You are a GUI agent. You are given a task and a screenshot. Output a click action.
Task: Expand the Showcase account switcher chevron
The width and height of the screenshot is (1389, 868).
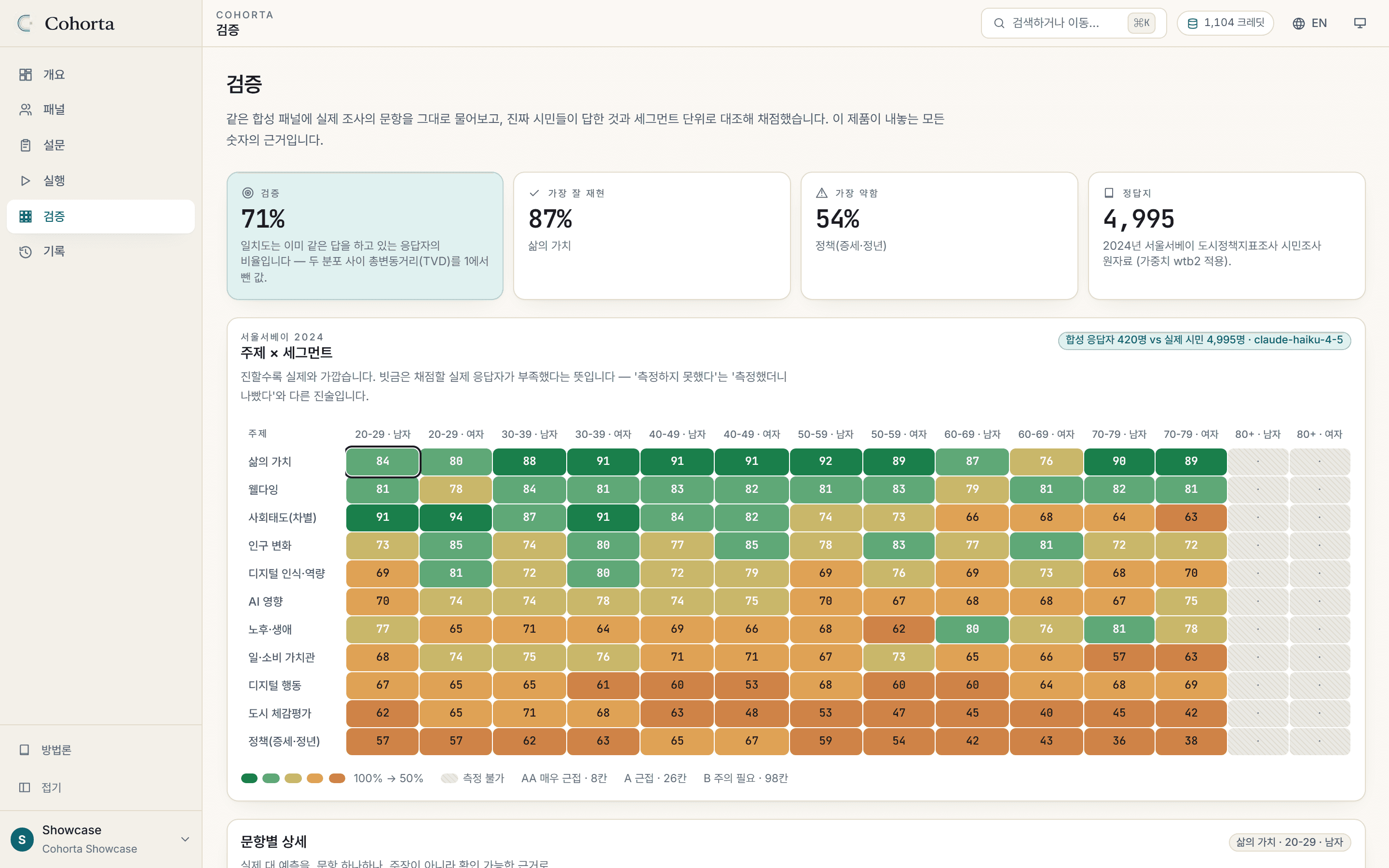click(185, 839)
